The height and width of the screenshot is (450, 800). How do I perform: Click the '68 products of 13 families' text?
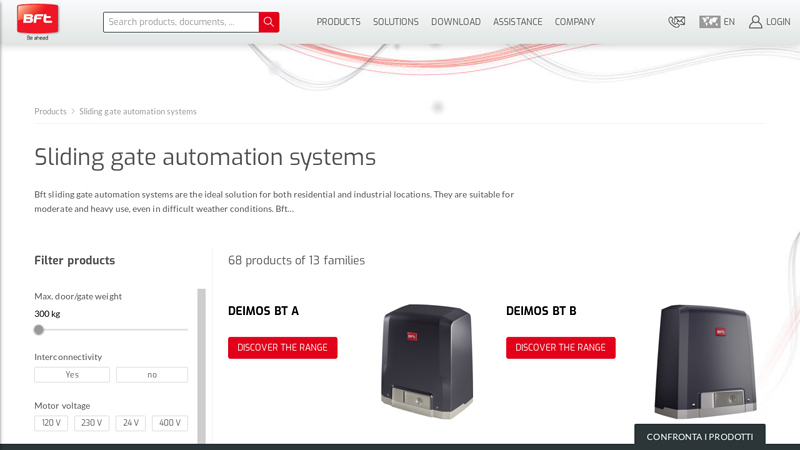click(x=296, y=260)
